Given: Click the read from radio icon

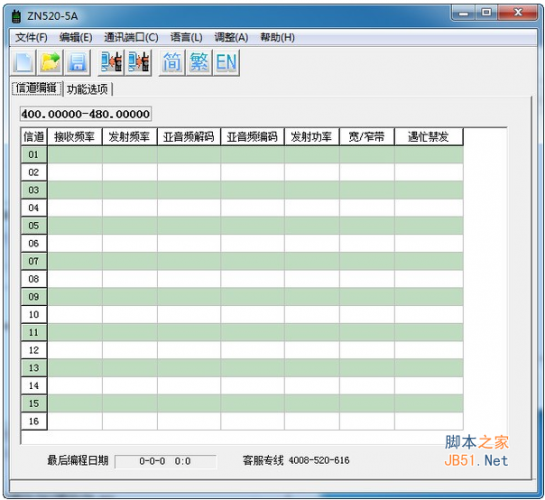Looking at the screenshot, I should click(111, 63).
